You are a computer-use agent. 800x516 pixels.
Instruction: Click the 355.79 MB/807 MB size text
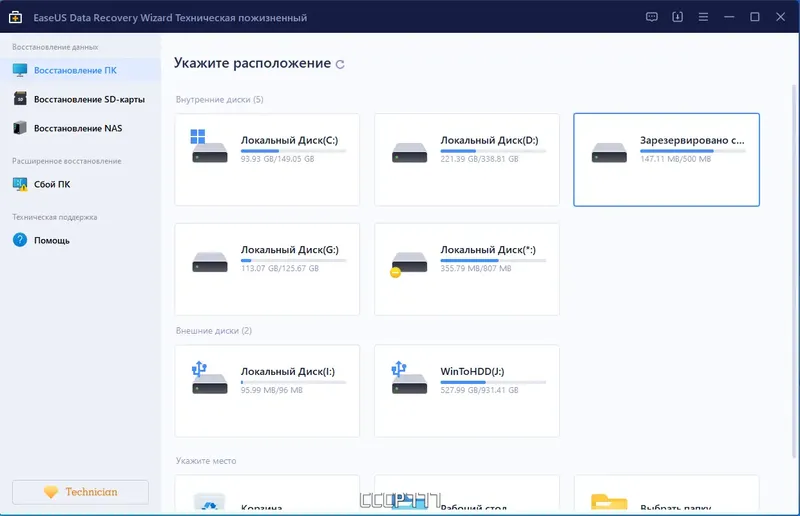coord(476,268)
